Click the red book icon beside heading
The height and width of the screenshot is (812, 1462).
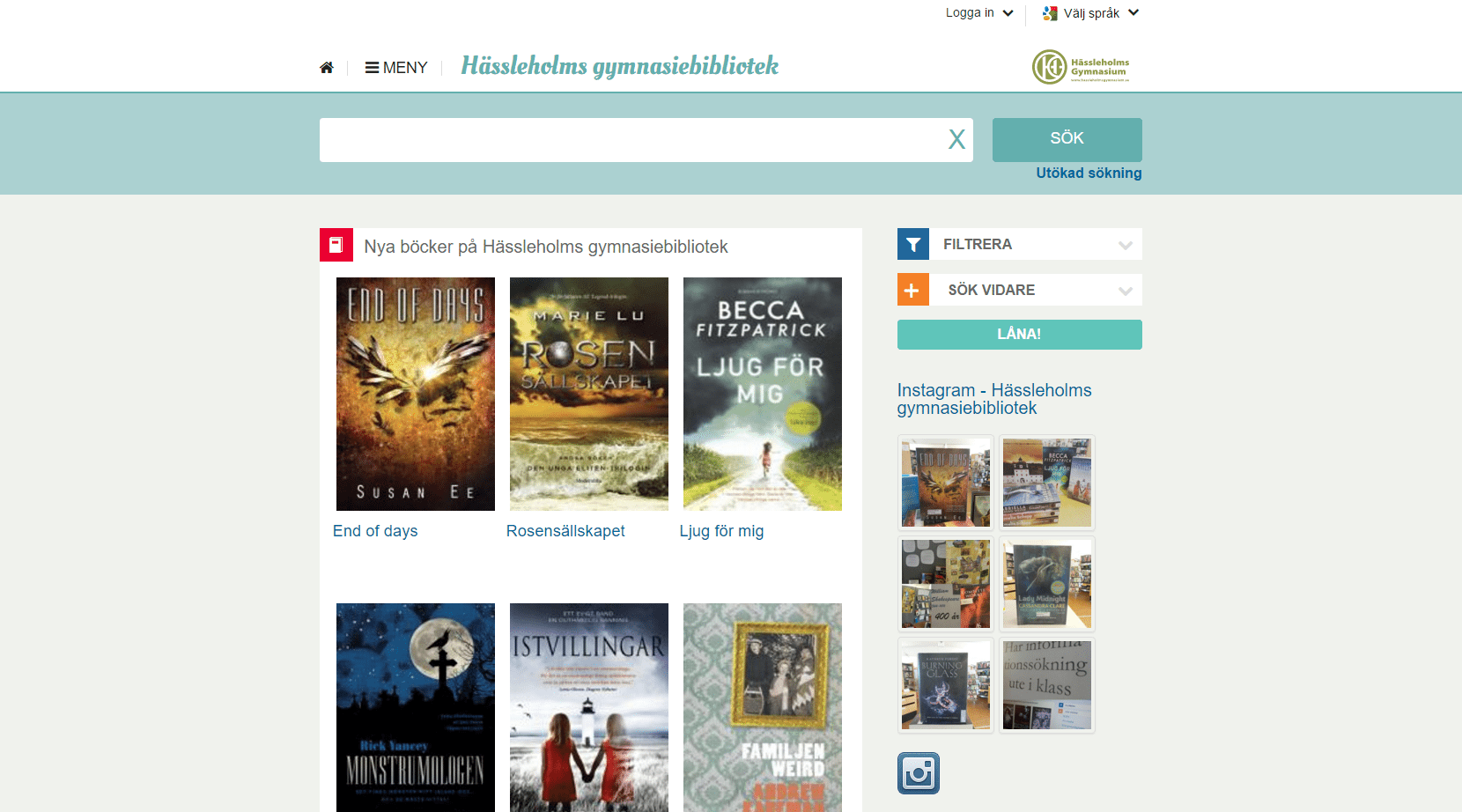[336, 246]
